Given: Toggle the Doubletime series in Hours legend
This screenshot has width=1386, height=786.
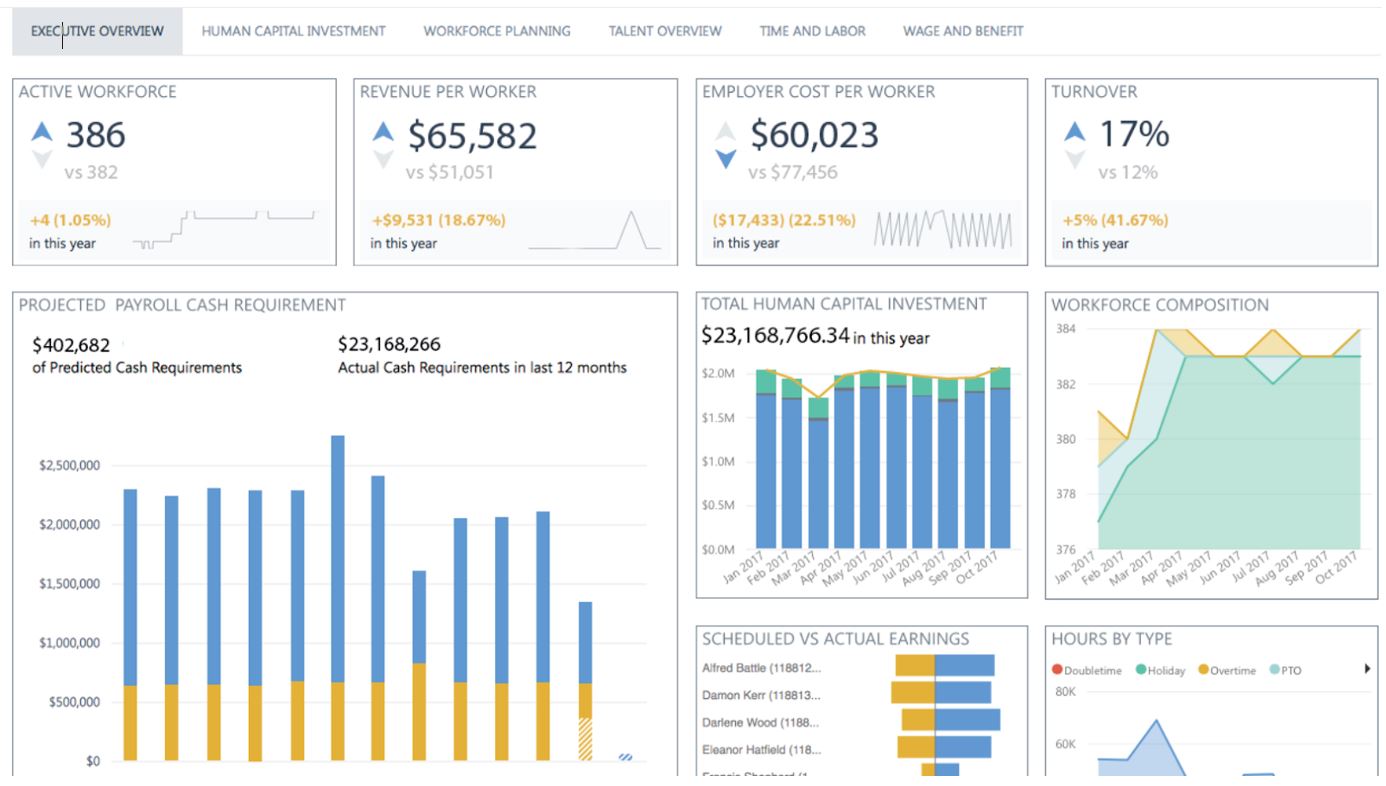Looking at the screenshot, I should [x=1091, y=670].
